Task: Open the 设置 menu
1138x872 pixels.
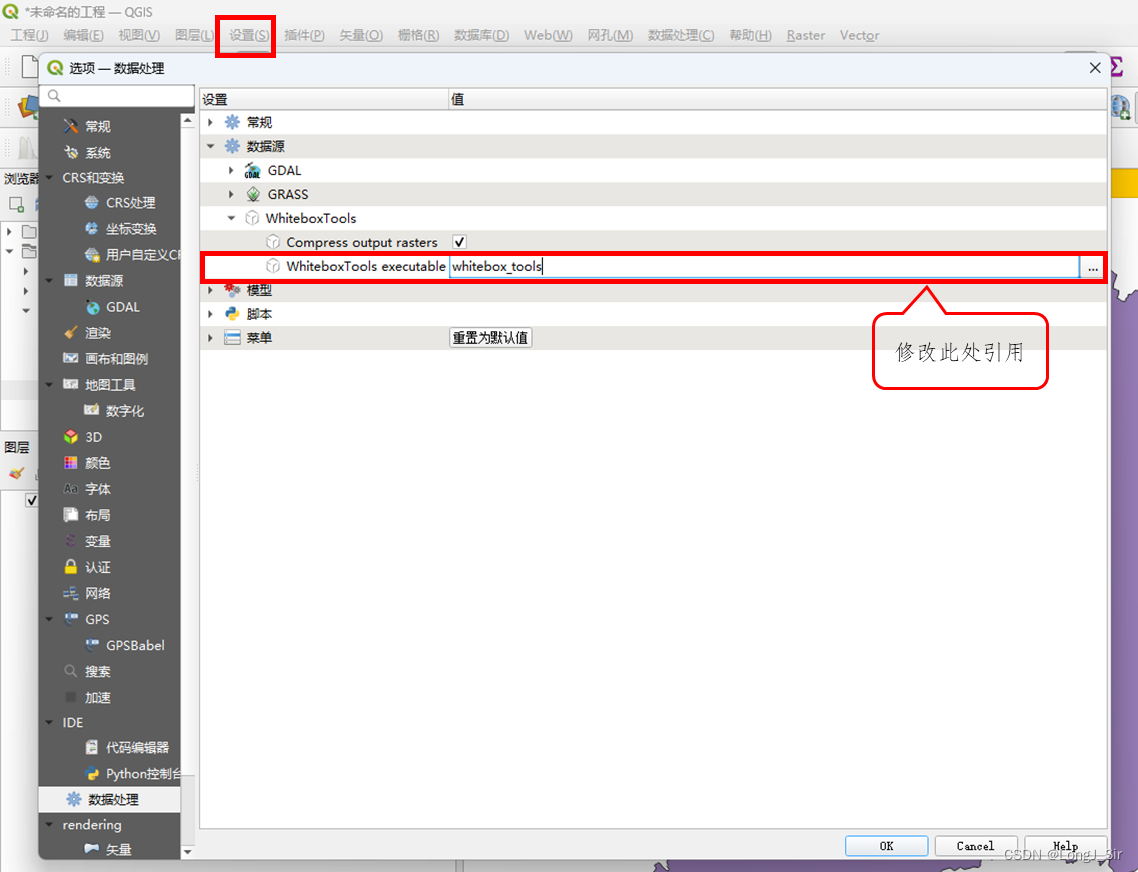Action: (x=245, y=35)
